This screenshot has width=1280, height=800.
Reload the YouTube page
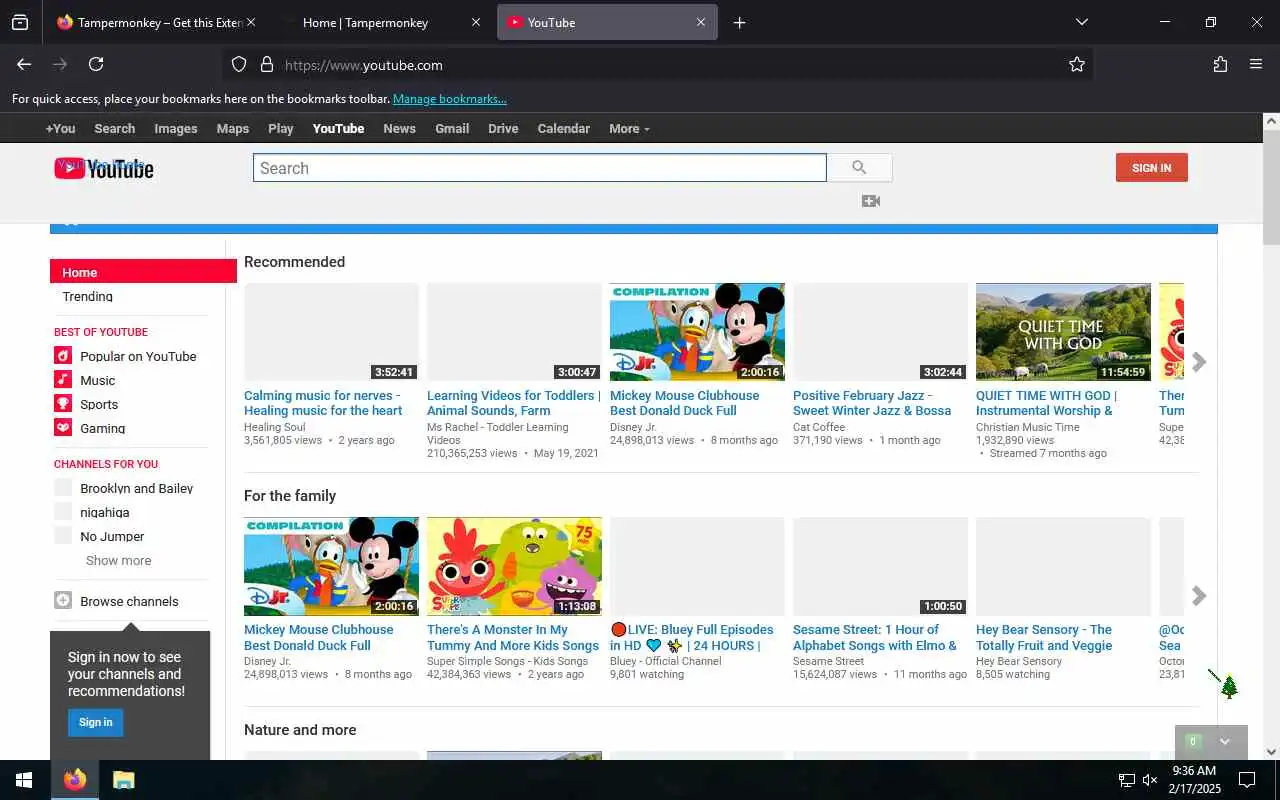96,64
